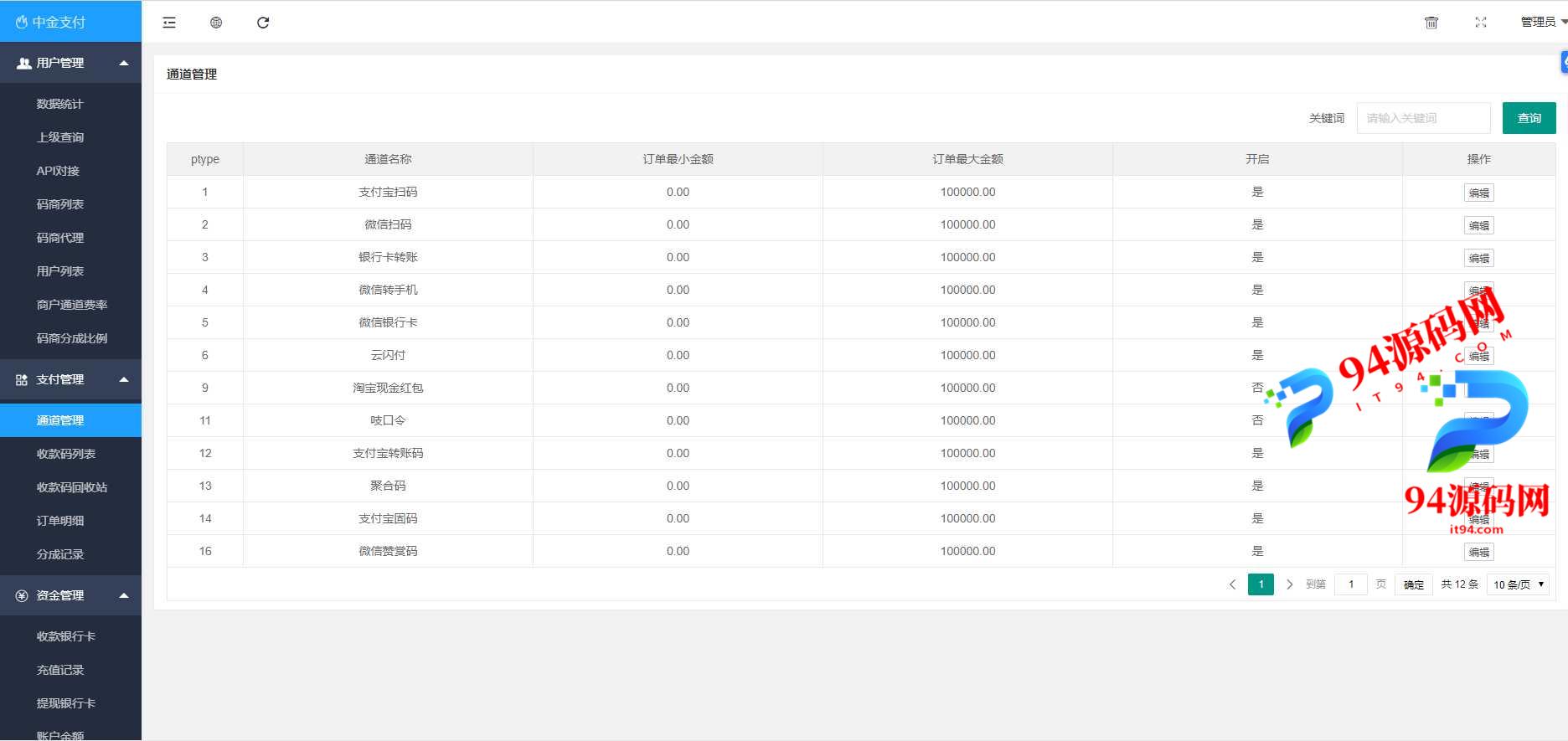Open API对接 in sidebar

(58, 171)
